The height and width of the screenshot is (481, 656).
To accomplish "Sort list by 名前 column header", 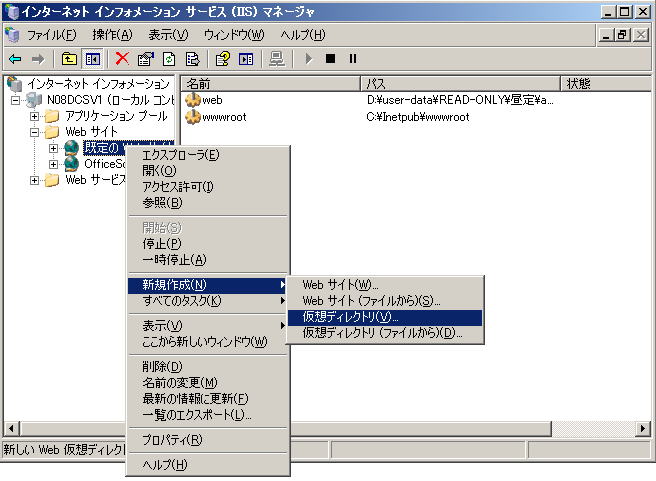I will click(271, 84).
